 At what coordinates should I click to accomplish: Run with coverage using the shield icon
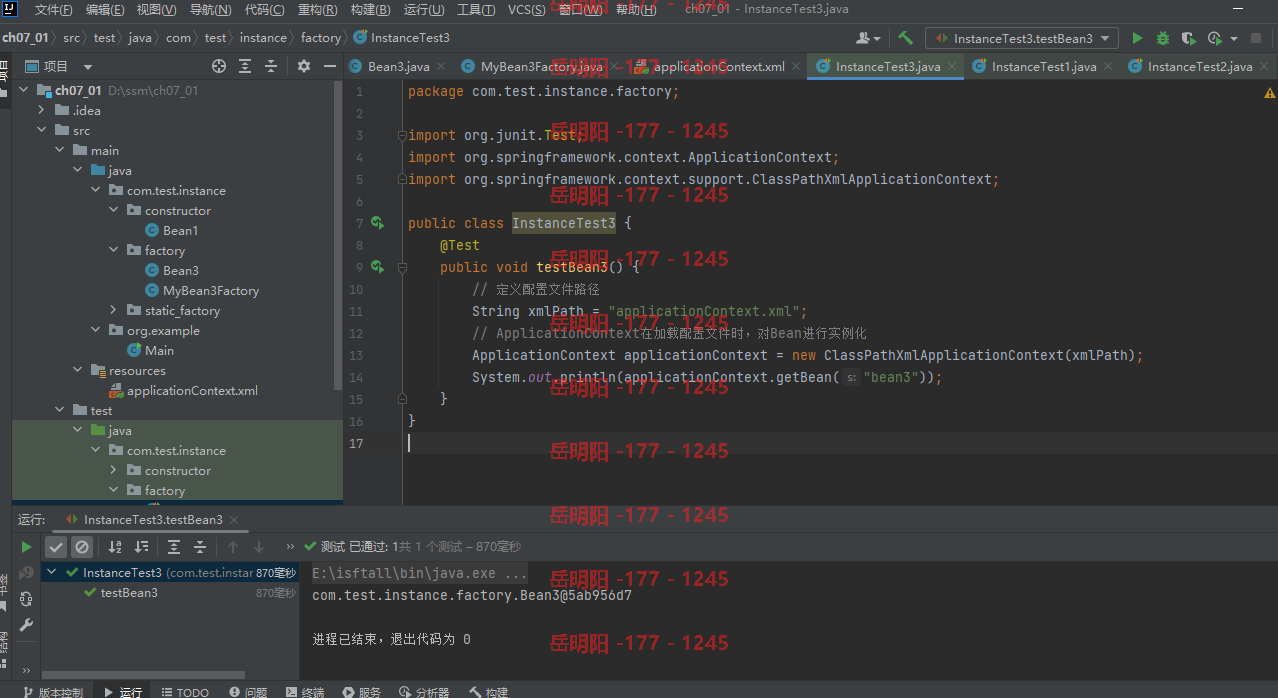point(1187,38)
